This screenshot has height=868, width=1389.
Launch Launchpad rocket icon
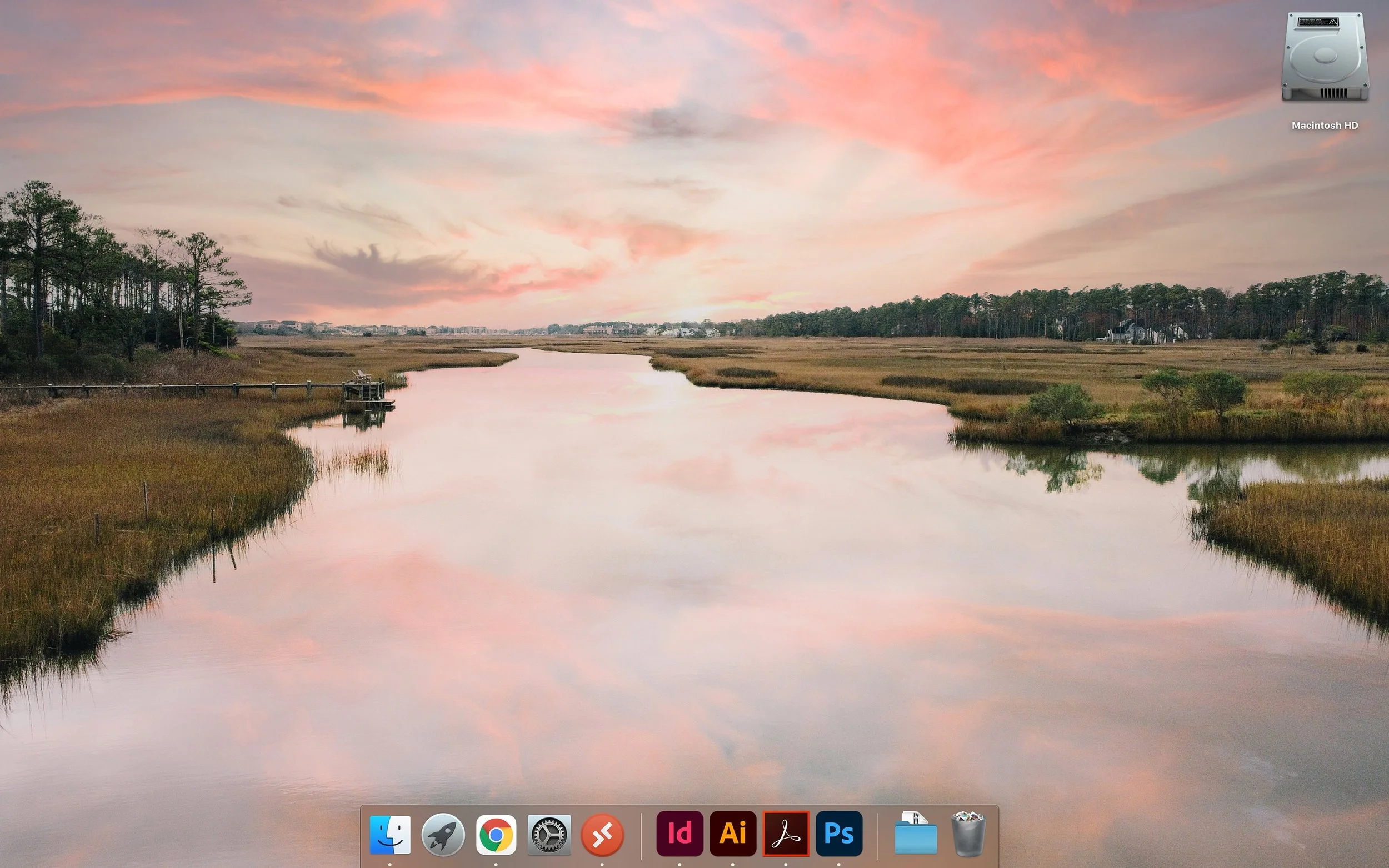point(443,834)
